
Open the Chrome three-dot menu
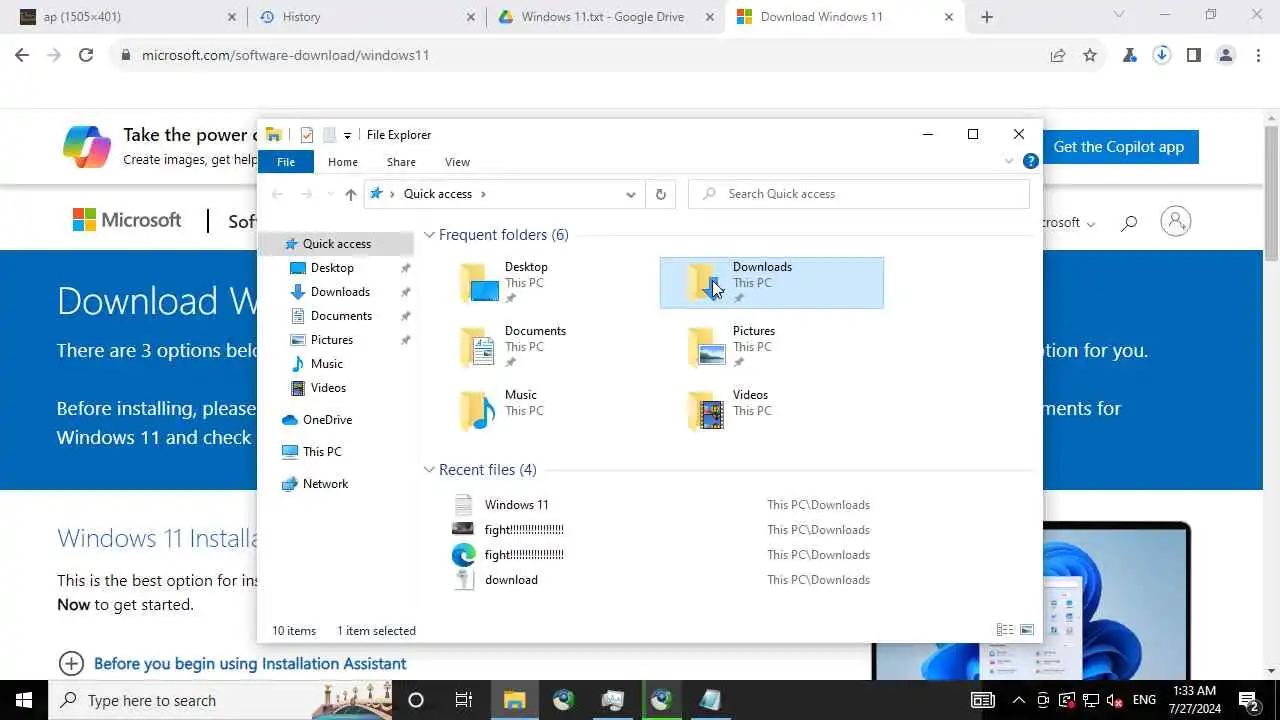click(x=1258, y=55)
